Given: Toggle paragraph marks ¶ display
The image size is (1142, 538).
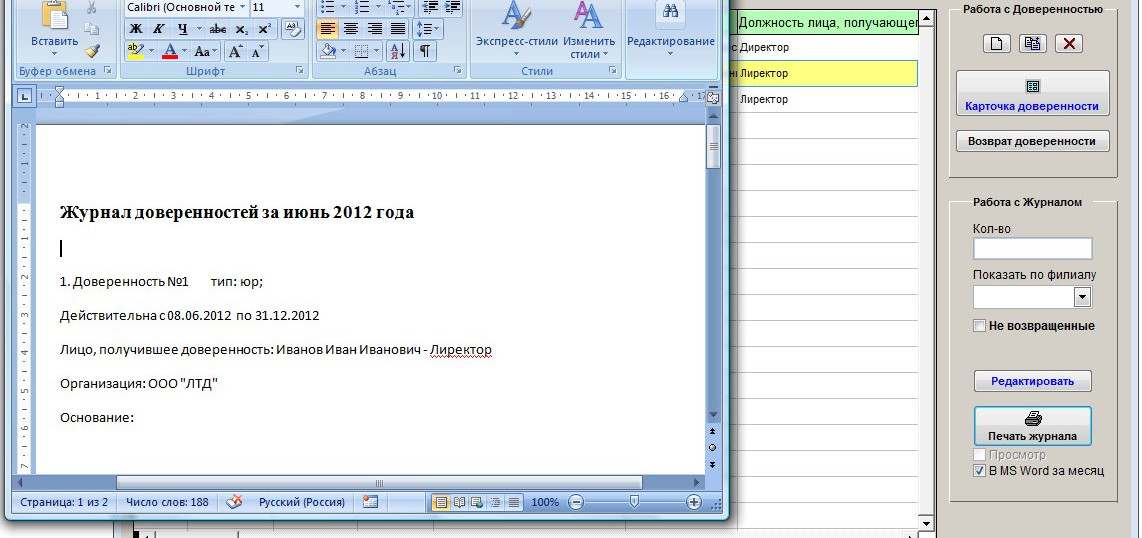Looking at the screenshot, I should pos(424,51).
